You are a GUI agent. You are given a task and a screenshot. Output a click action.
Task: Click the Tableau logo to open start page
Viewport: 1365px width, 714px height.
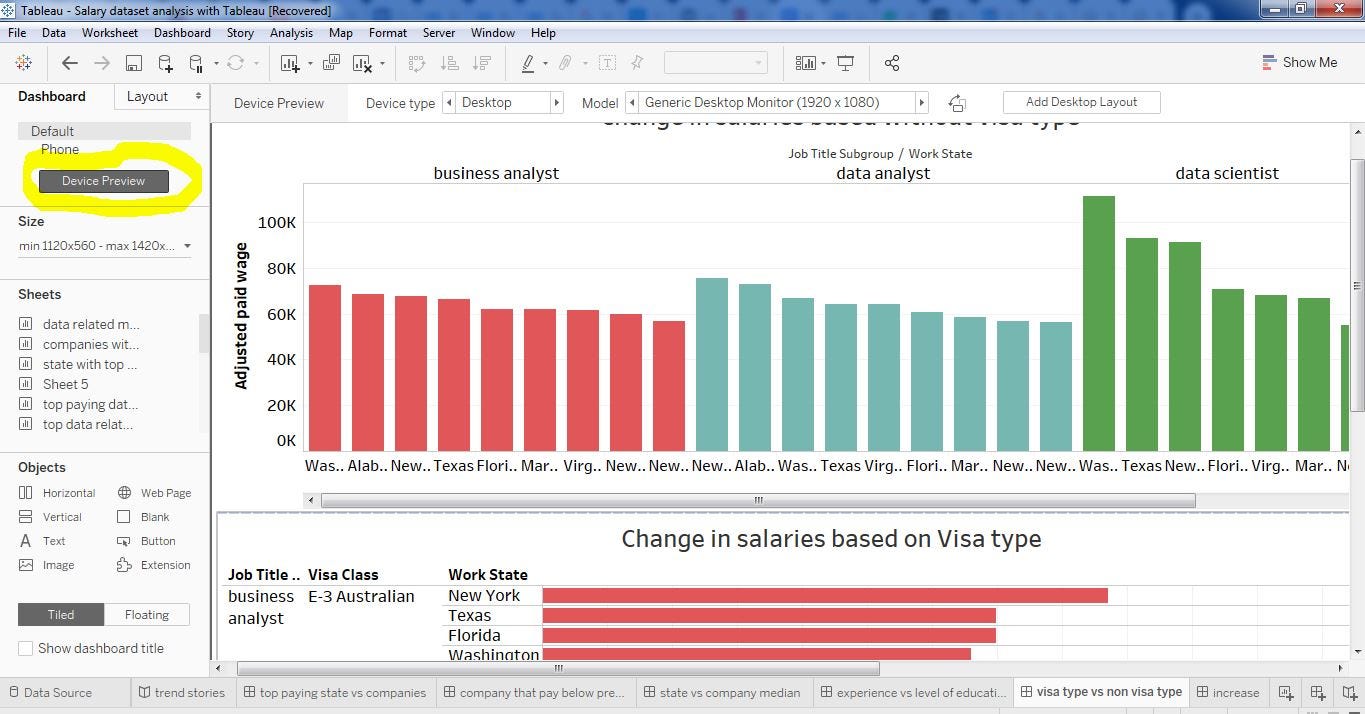[x=24, y=62]
